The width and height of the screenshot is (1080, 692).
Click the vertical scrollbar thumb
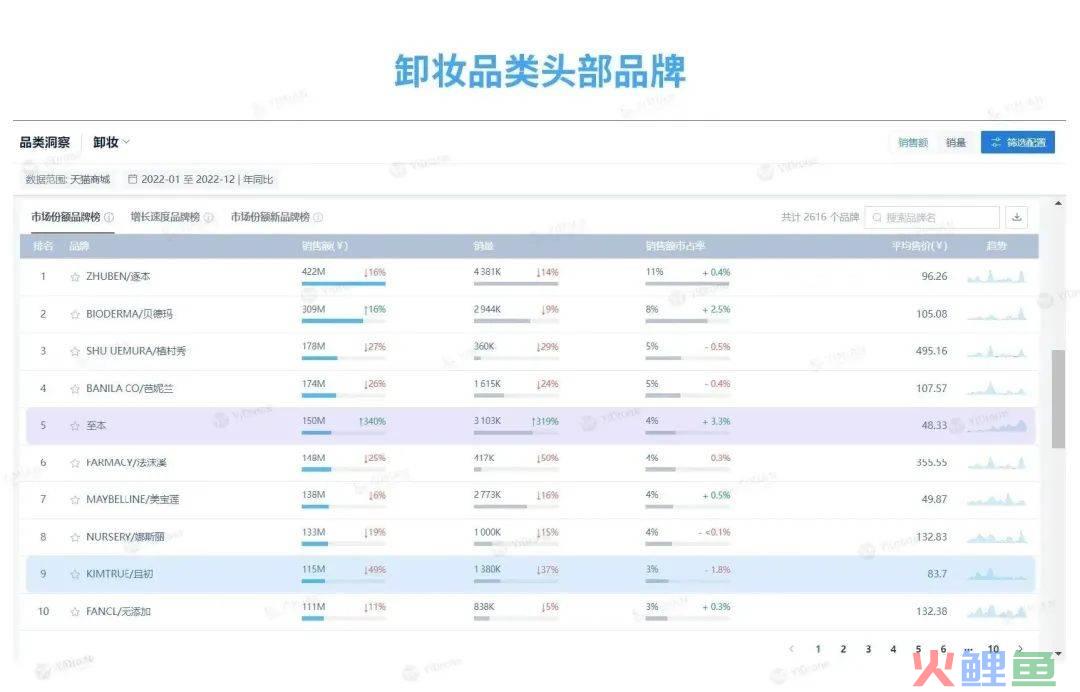coord(1058,399)
